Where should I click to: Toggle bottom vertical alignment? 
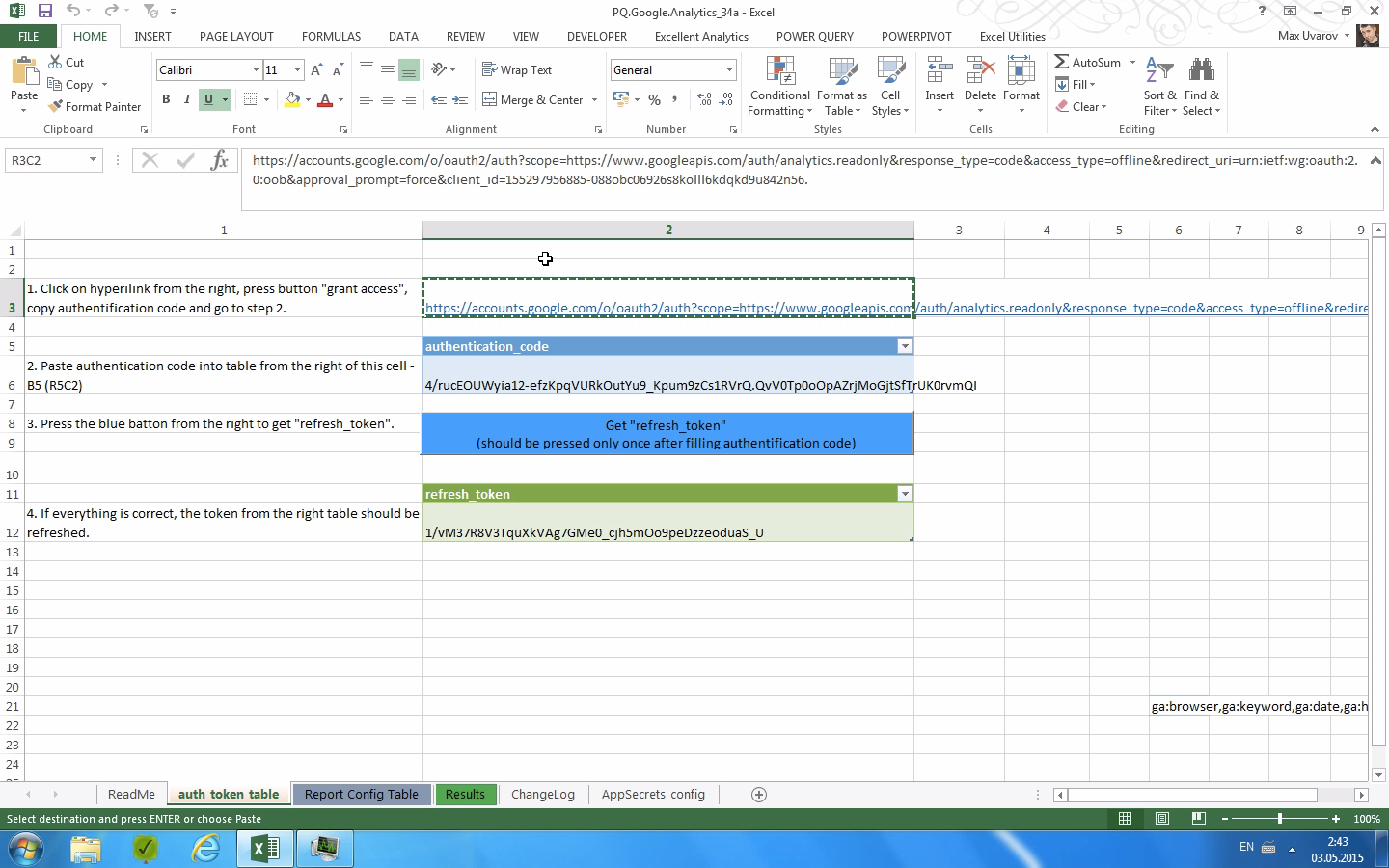[x=408, y=69]
